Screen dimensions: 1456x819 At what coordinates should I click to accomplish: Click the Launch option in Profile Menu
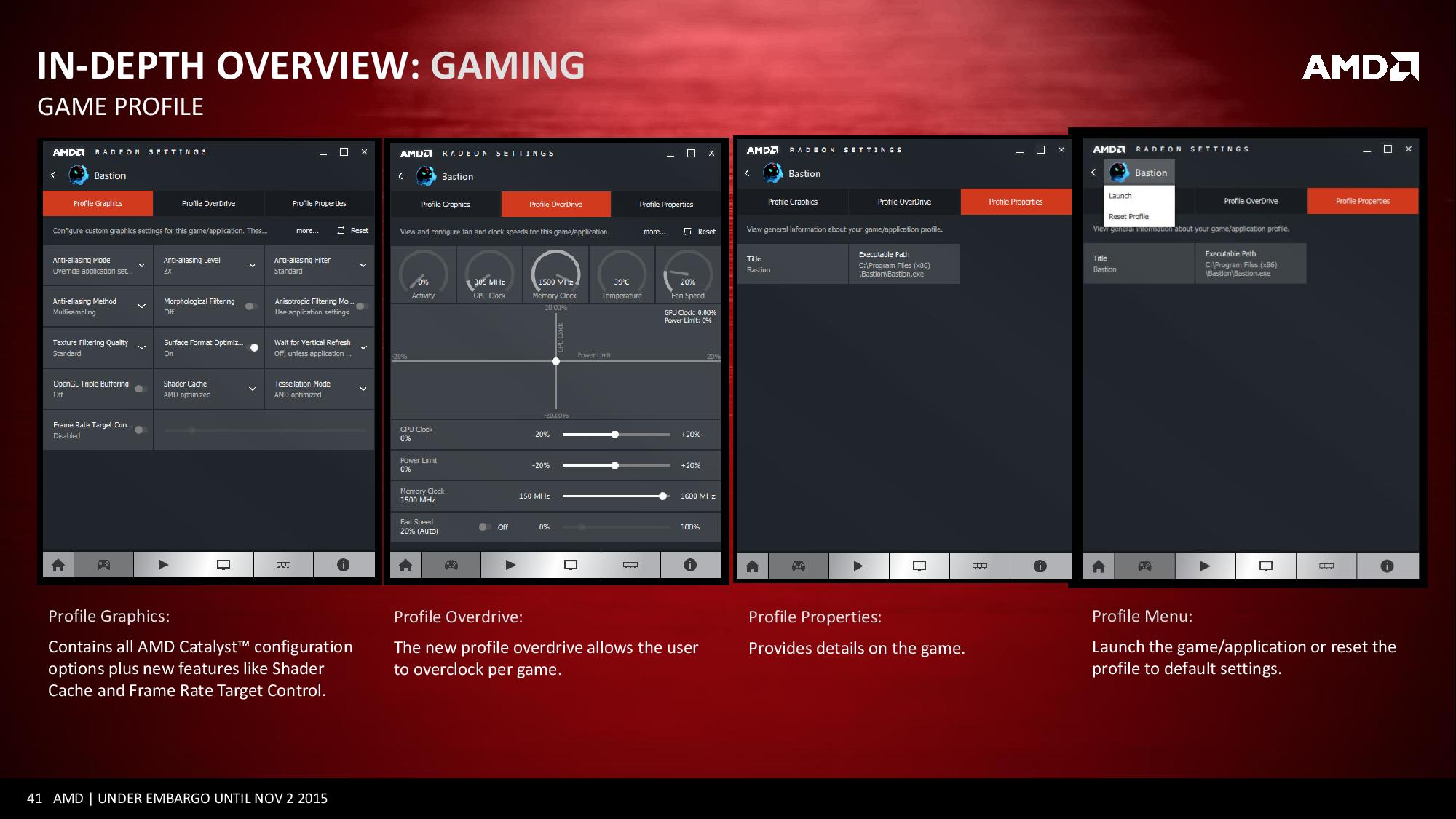pyautogui.click(x=1118, y=195)
